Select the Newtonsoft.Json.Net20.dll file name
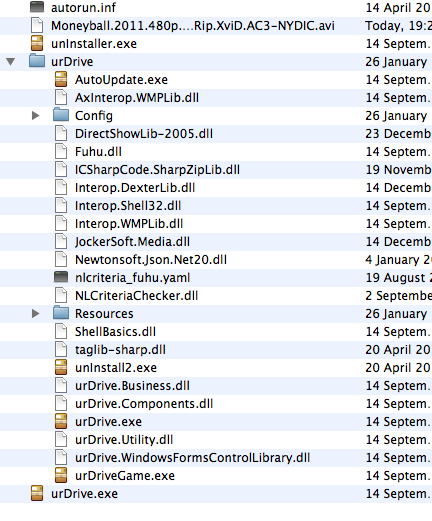 point(151,260)
